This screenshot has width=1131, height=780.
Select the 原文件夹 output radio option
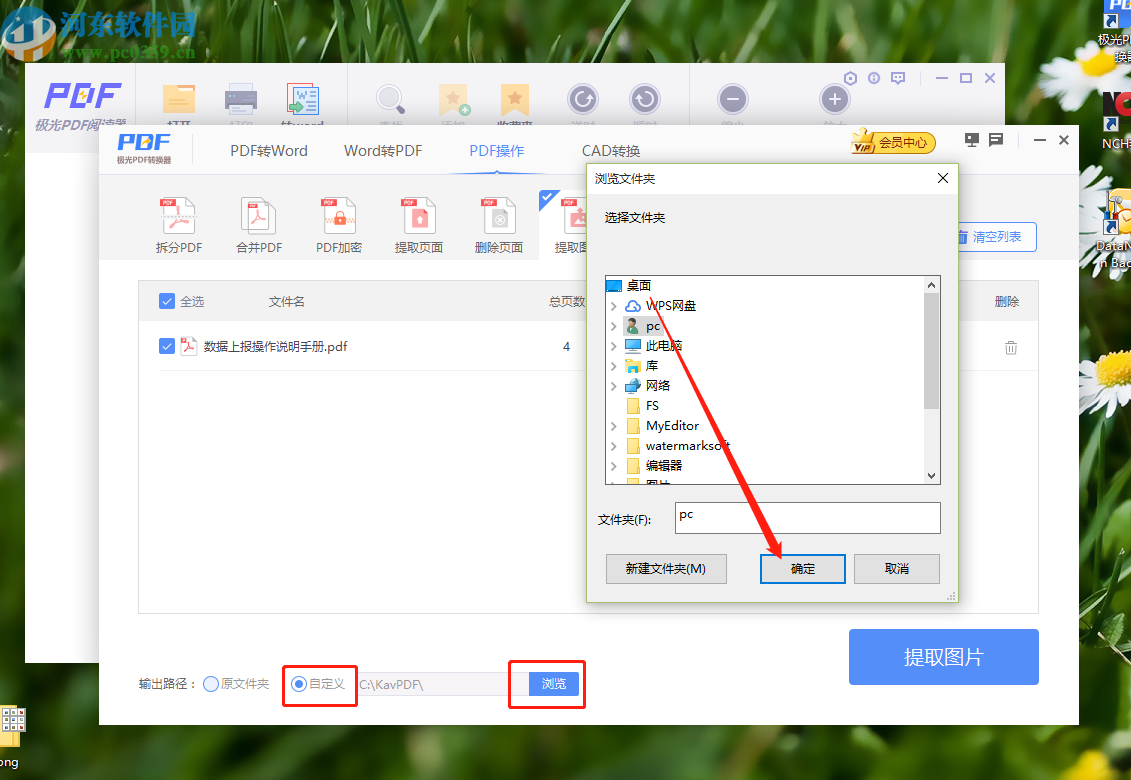pos(210,684)
